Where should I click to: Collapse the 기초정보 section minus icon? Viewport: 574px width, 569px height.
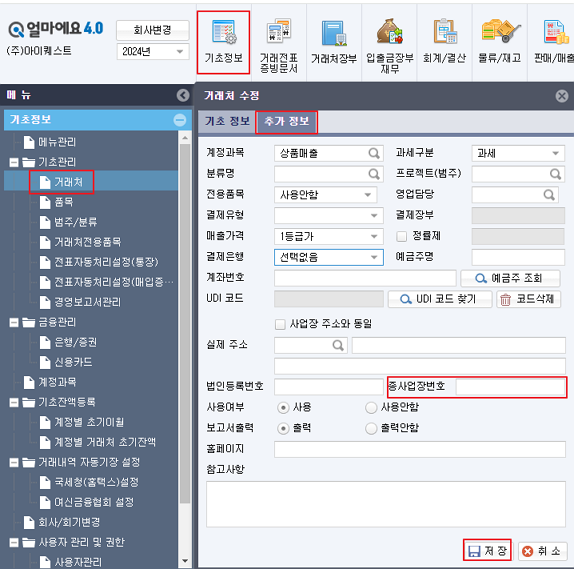pos(180,120)
